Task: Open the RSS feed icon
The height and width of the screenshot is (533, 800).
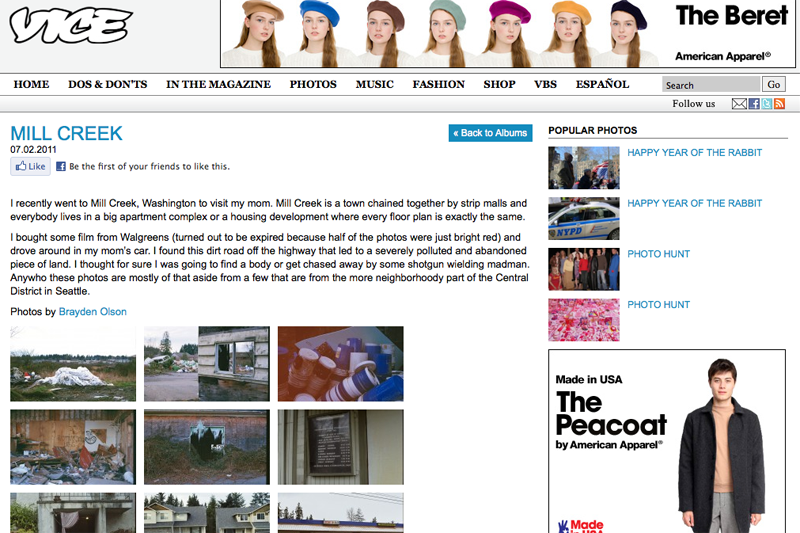Action: (x=779, y=104)
